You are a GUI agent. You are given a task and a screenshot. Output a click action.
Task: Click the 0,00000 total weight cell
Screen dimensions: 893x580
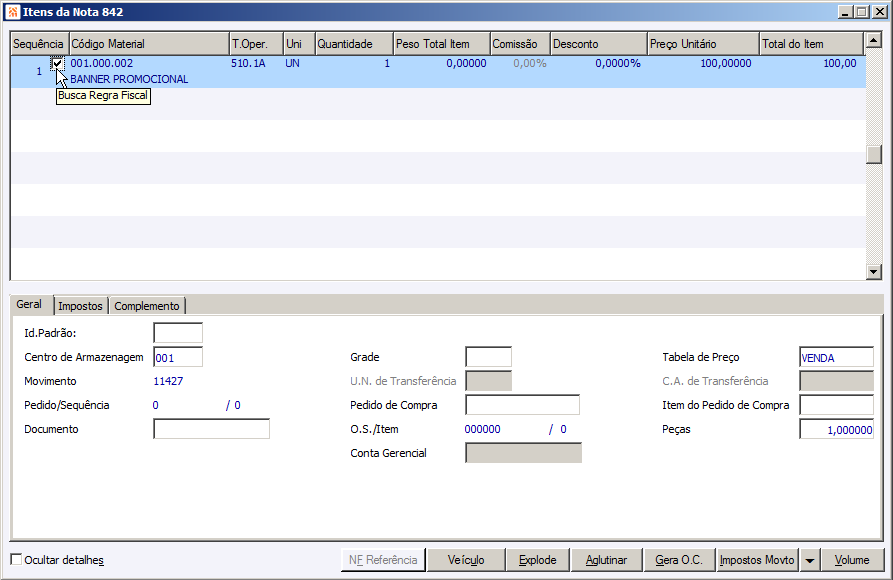(x=466, y=63)
